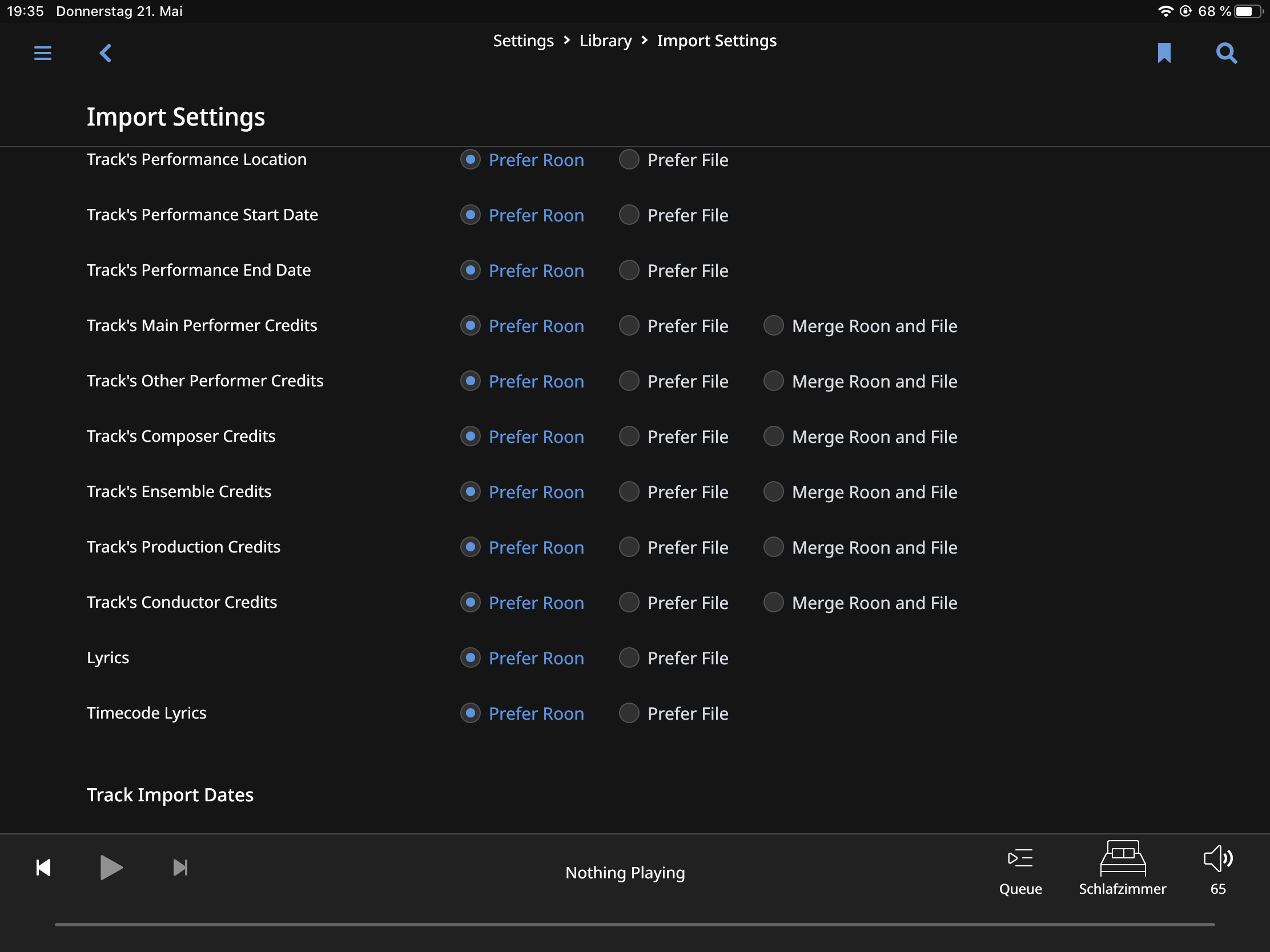
Task: Open search with the magnifier icon
Action: (x=1227, y=54)
